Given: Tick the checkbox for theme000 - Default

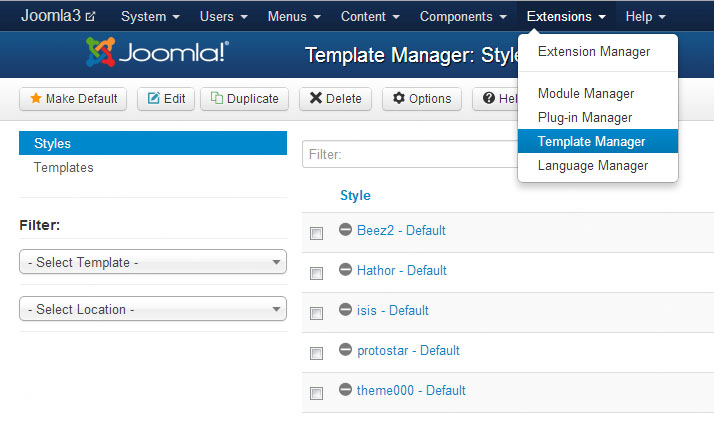Looking at the screenshot, I should (316, 394).
